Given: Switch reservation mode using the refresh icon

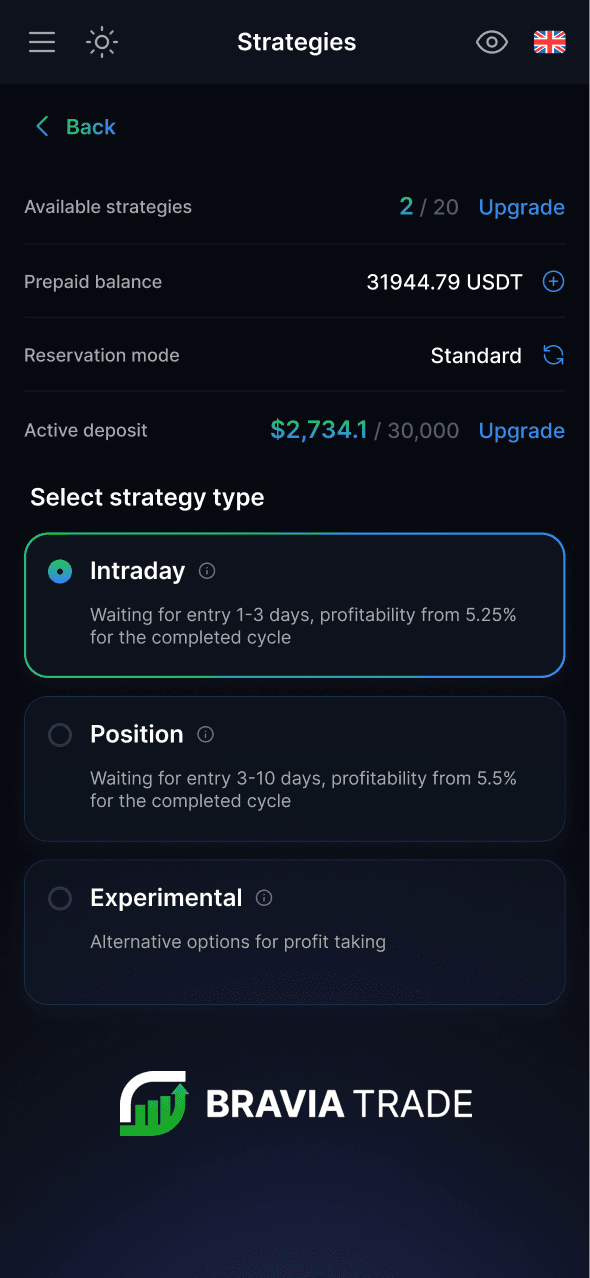Looking at the screenshot, I should (553, 355).
